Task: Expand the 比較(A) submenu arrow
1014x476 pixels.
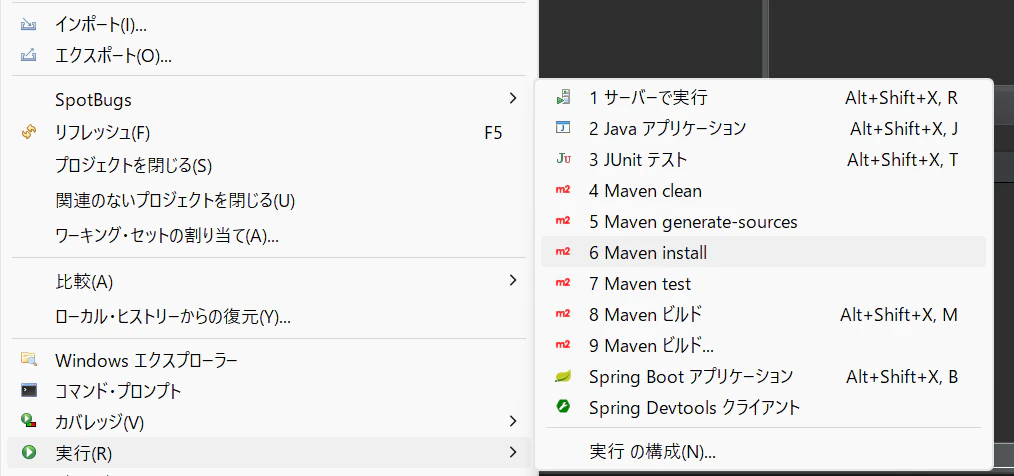Action: [513, 280]
